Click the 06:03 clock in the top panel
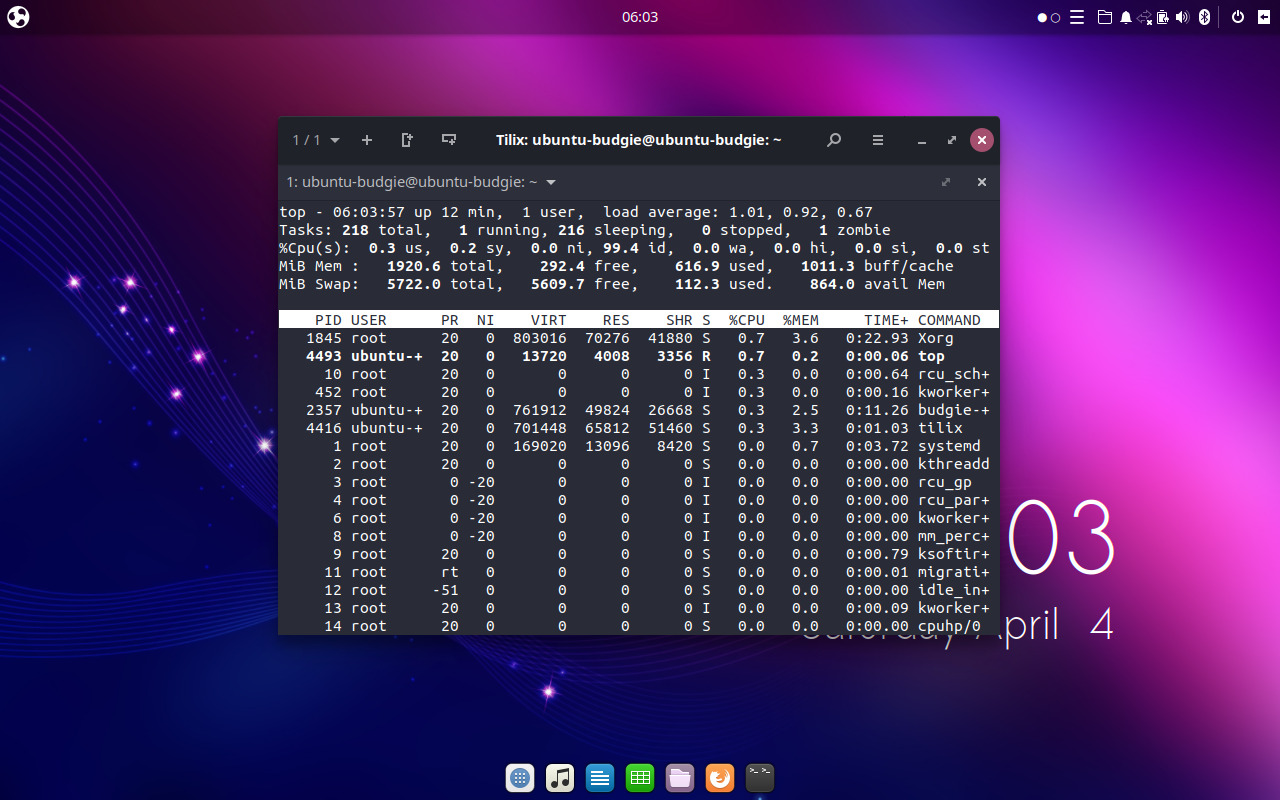 639,16
